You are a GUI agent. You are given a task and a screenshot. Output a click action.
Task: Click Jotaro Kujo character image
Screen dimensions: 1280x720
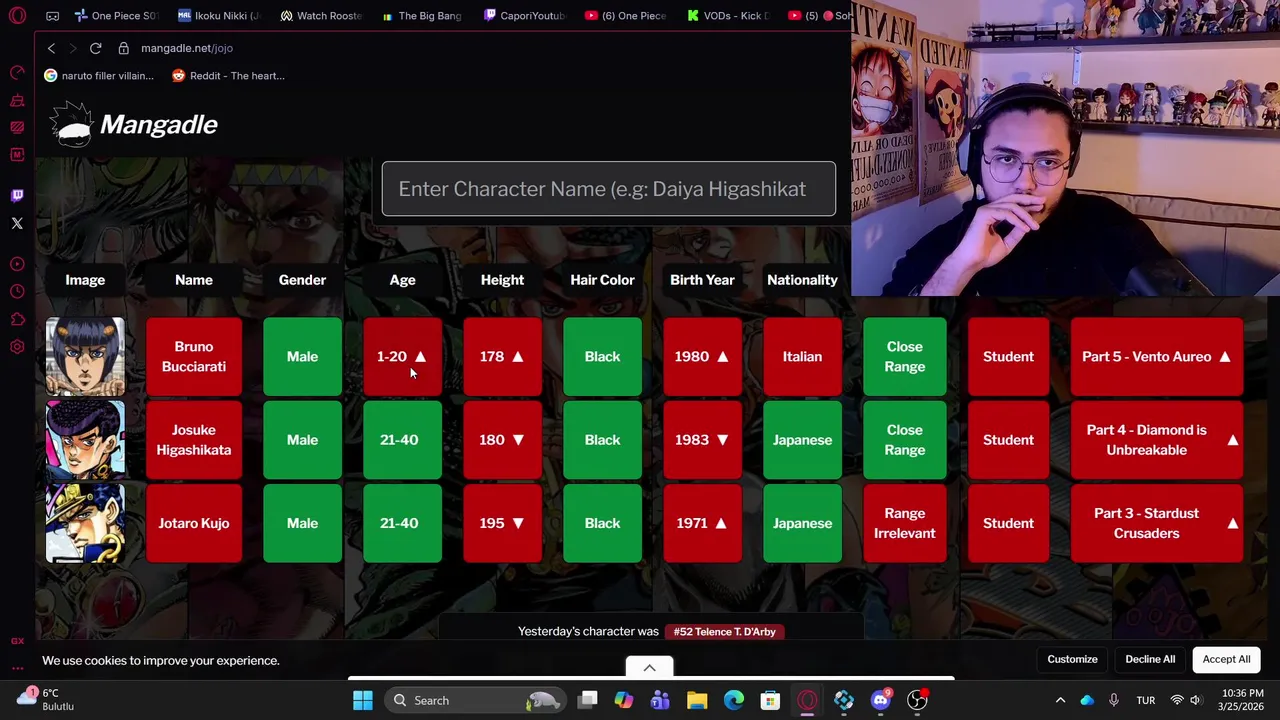pos(85,523)
